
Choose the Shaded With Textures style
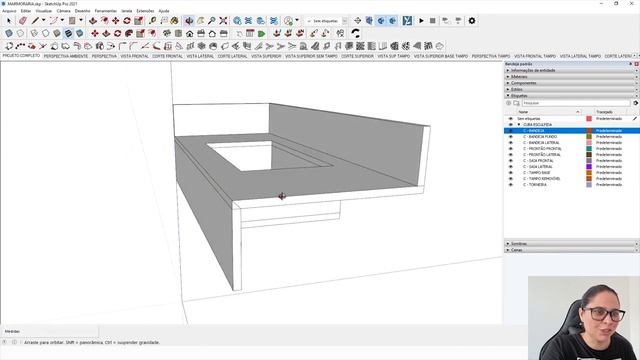[x=68, y=33]
